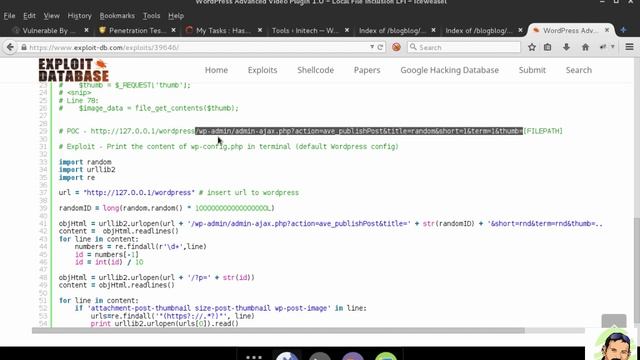
Task: Open the hamburger menu icon
Action: [629, 47]
